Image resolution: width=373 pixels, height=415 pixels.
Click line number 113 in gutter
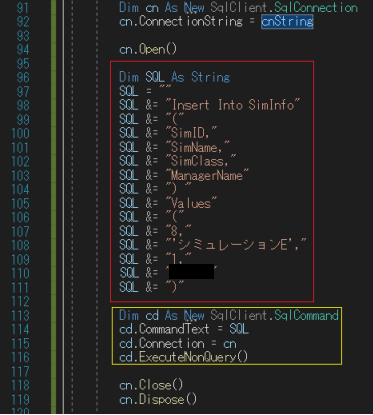pyautogui.click(x=21, y=316)
